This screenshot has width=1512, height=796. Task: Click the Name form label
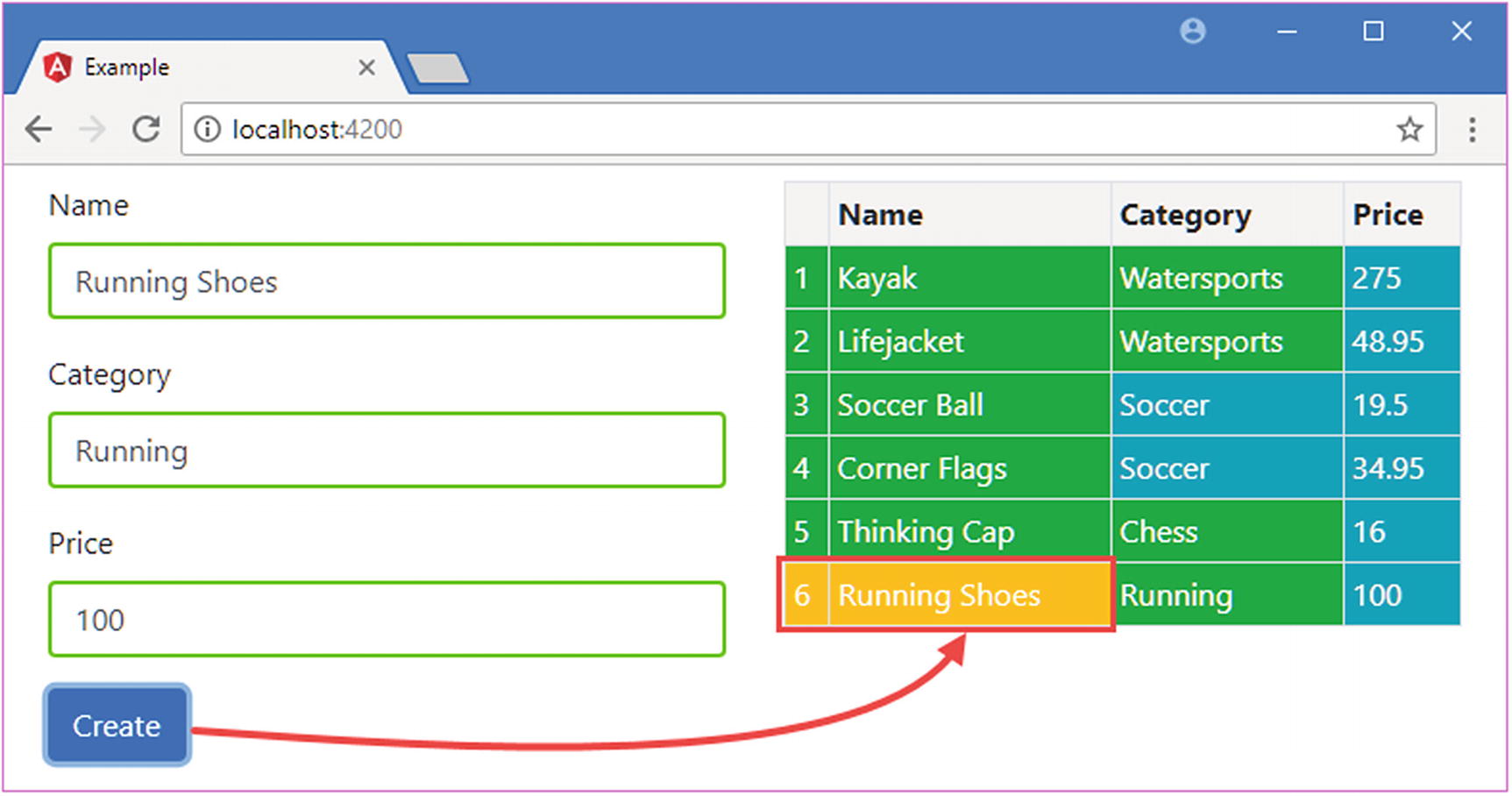(x=89, y=205)
